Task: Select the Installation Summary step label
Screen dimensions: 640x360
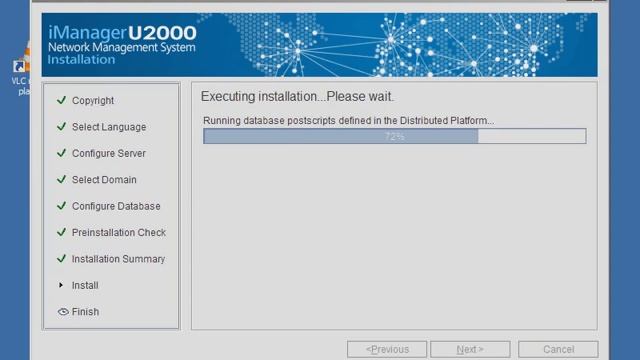Action: coord(118,259)
